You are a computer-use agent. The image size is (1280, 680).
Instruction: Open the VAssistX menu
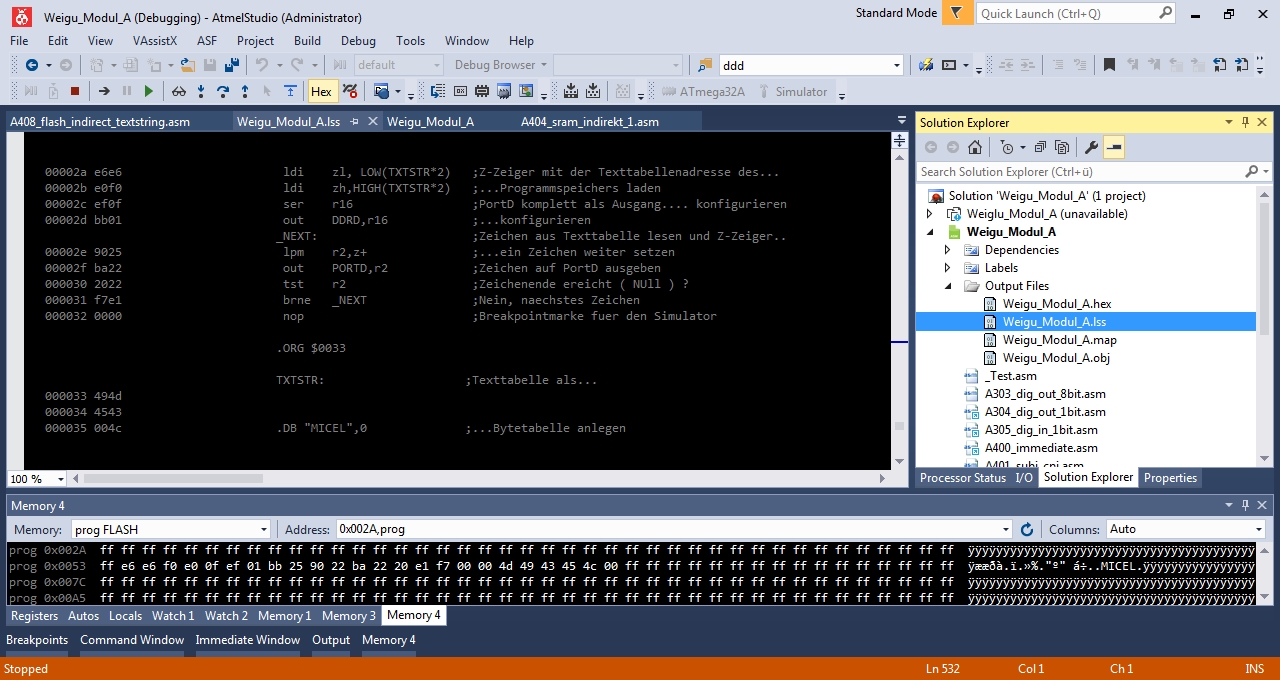(154, 41)
